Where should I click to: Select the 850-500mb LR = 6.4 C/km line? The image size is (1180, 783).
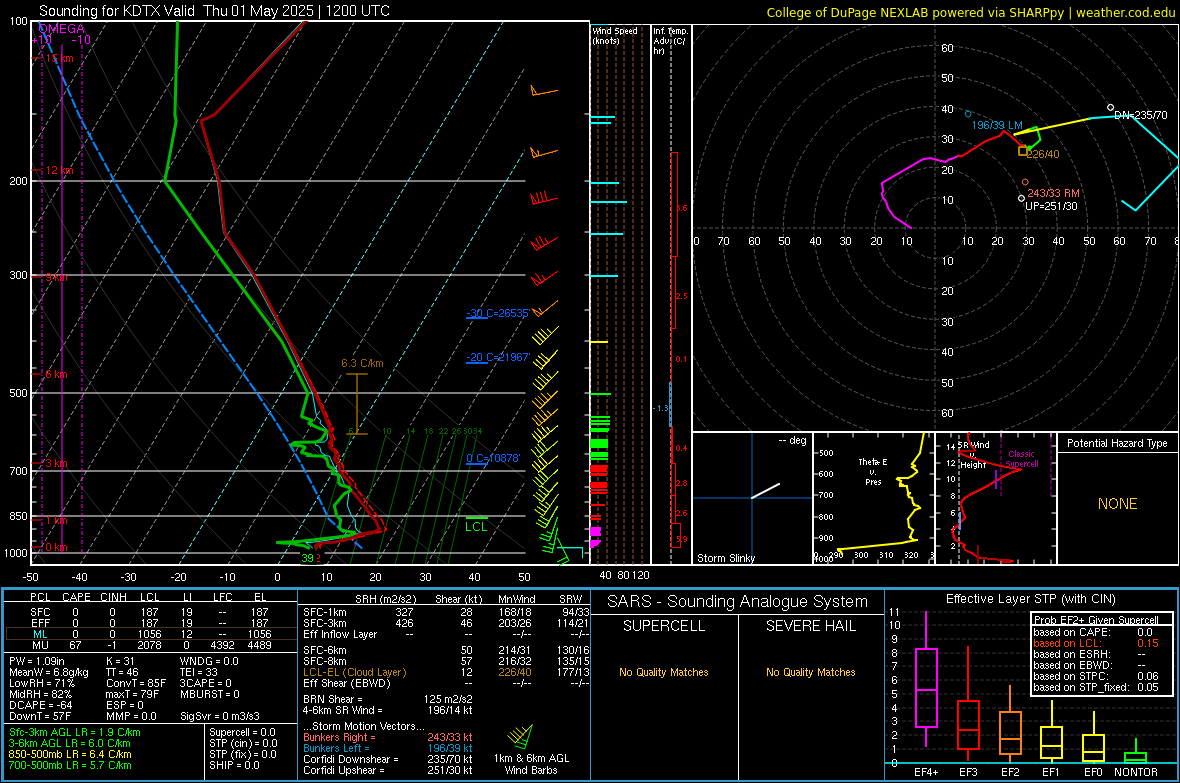[x=70, y=754]
